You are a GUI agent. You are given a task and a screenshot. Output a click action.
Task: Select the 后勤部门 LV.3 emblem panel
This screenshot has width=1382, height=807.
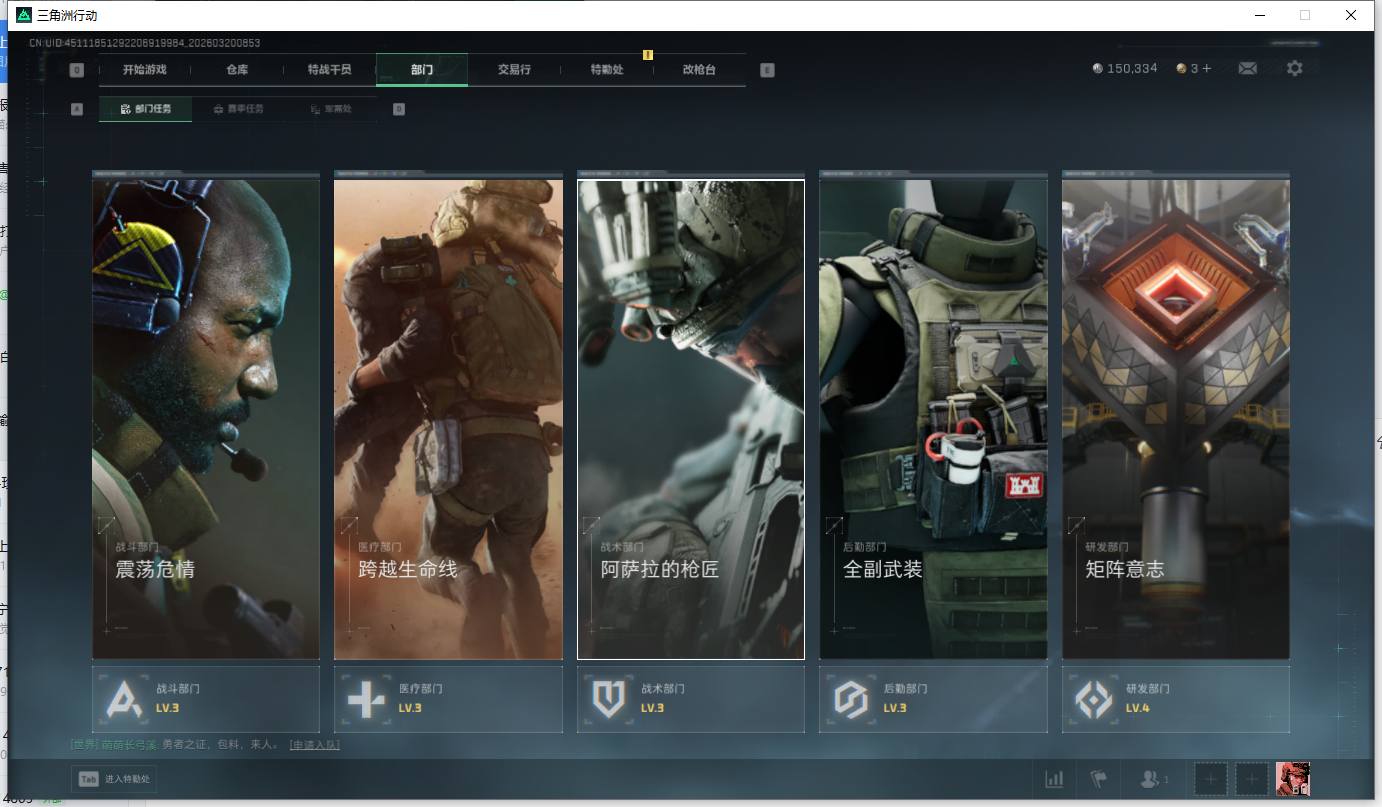pyautogui.click(x=933, y=699)
